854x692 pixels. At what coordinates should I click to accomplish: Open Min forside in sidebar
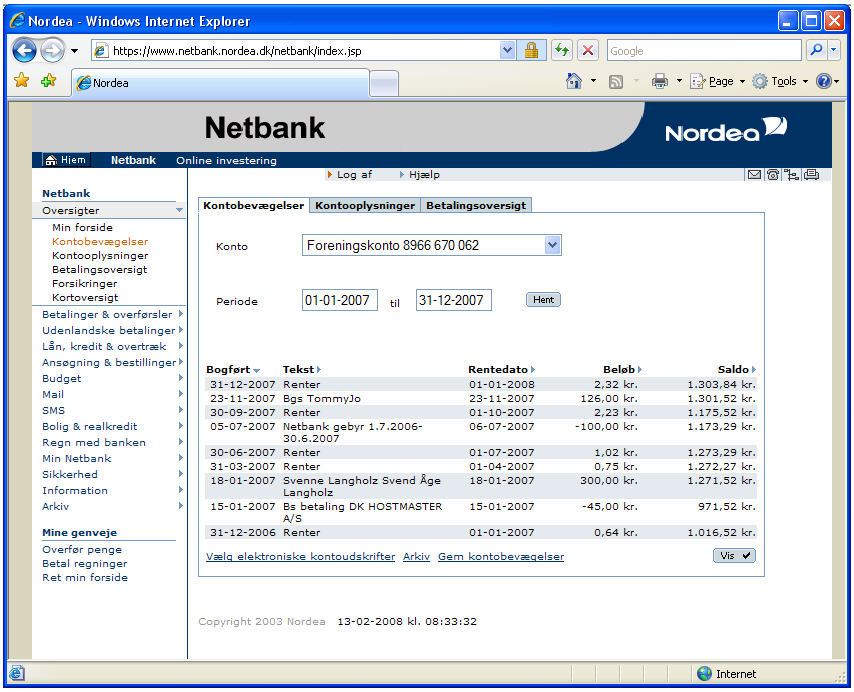(82, 227)
